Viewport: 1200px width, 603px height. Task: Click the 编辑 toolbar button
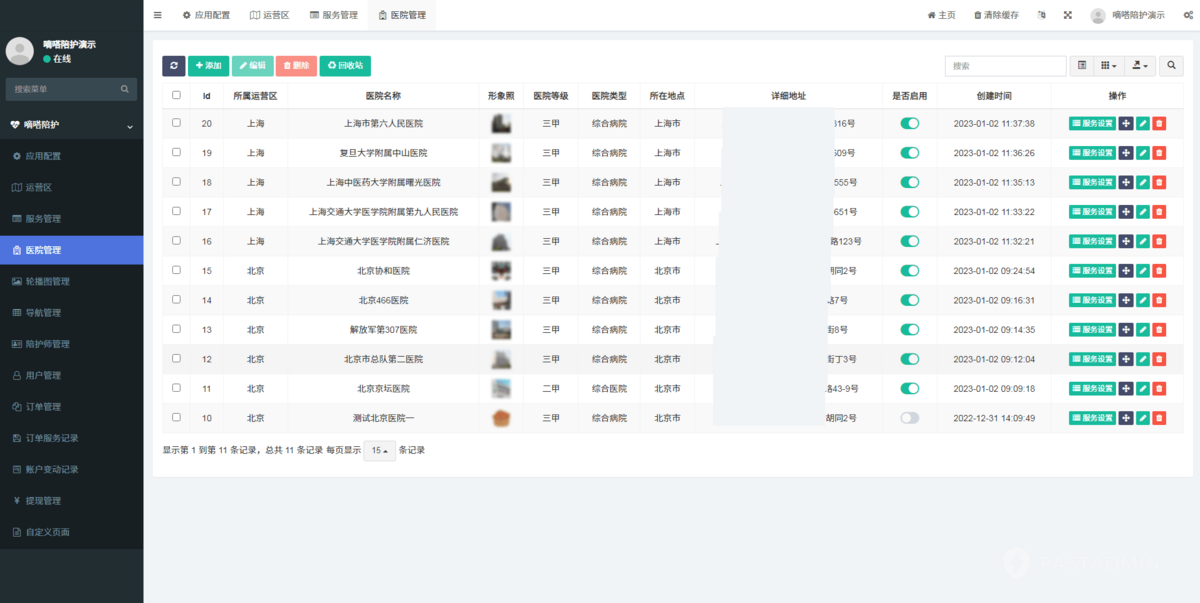coord(252,65)
